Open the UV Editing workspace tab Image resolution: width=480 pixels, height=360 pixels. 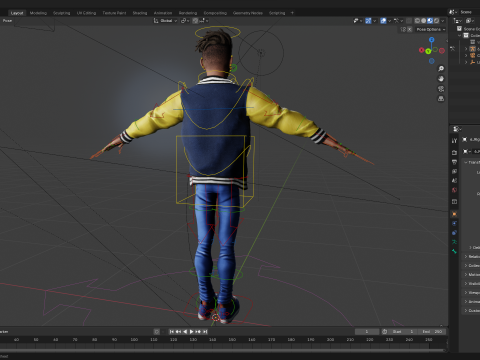point(86,13)
